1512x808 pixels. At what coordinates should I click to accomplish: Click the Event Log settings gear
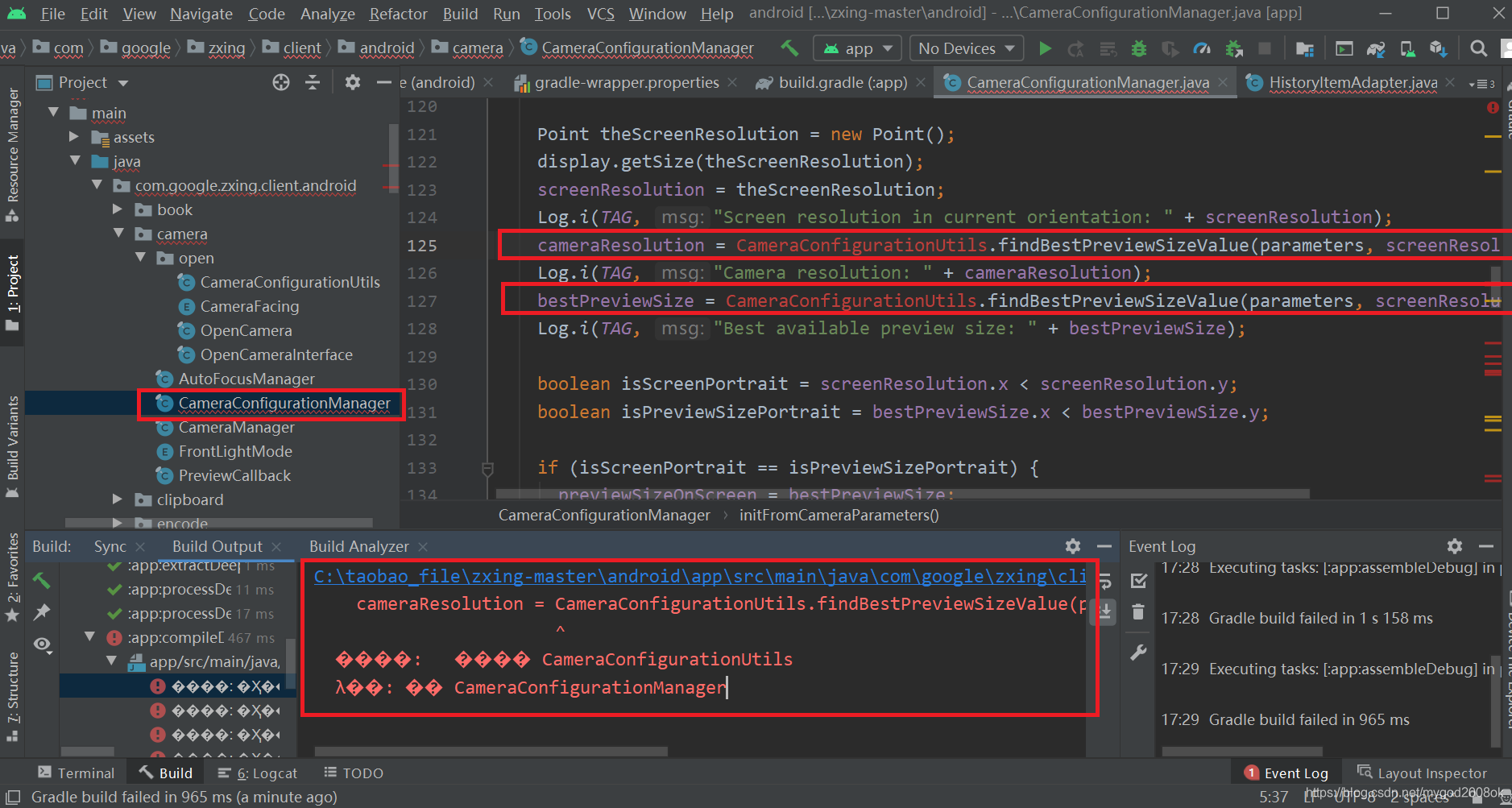click(x=1455, y=546)
